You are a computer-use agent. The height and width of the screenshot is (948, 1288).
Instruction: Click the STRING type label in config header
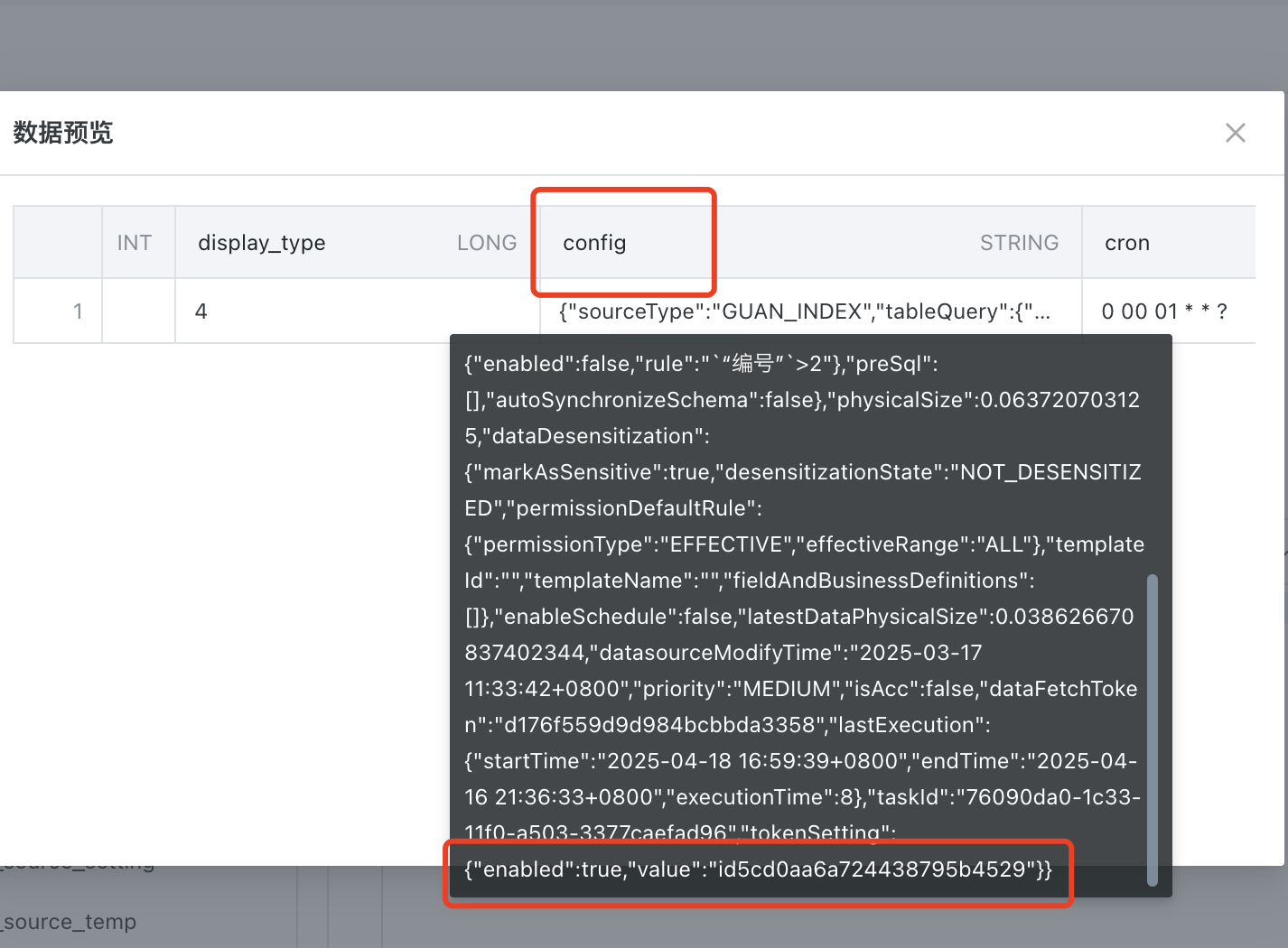coord(1019,243)
